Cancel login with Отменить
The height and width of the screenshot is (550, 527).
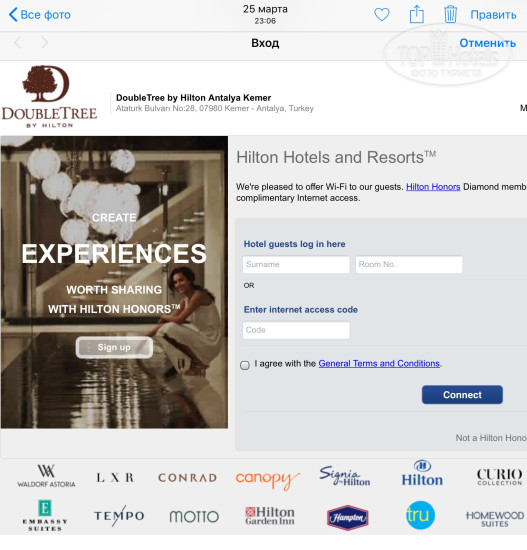click(x=487, y=43)
